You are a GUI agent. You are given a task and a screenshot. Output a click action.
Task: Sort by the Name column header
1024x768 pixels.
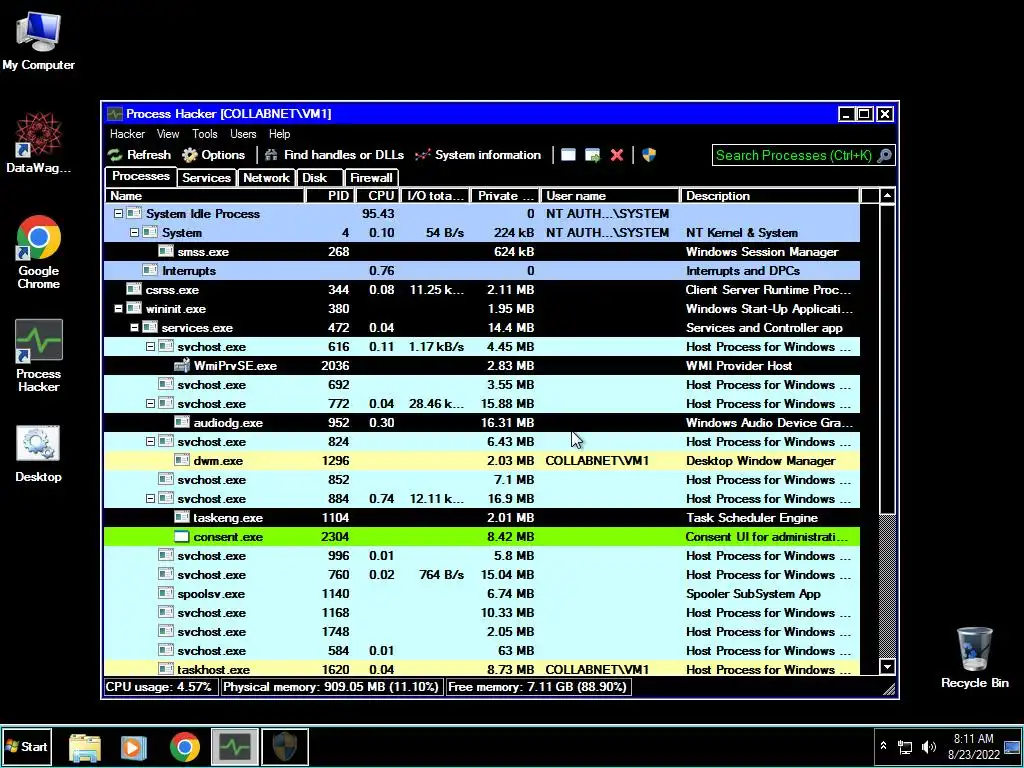click(x=205, y=196)
